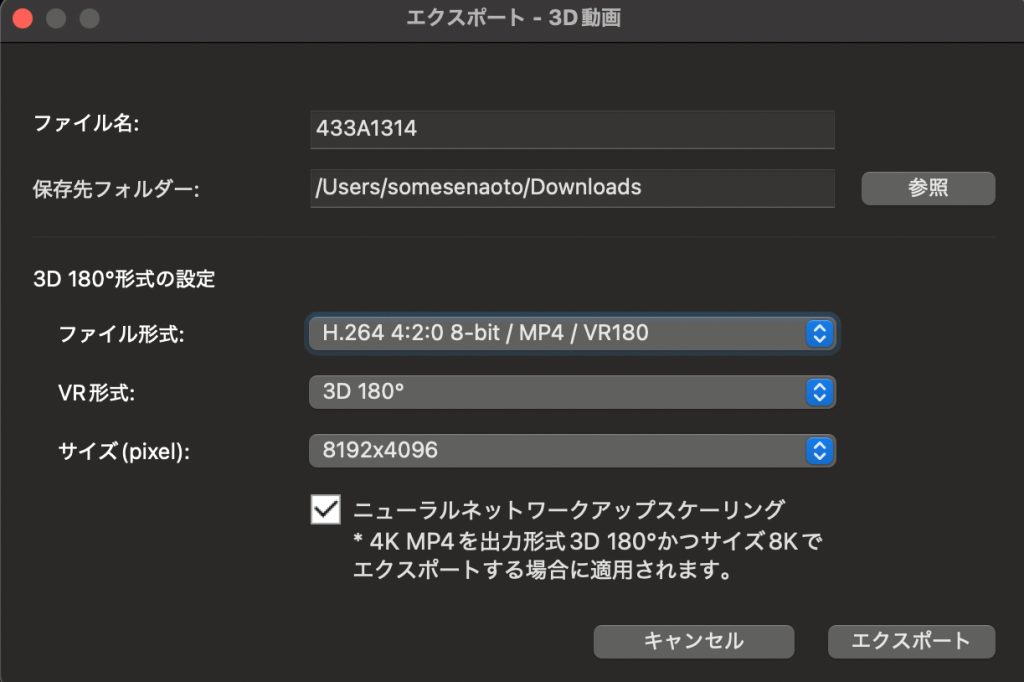Click into the 433A1314 file name field
This screenshot has height=682, width=1024.
pyautogui.click(x=571, y=129)
